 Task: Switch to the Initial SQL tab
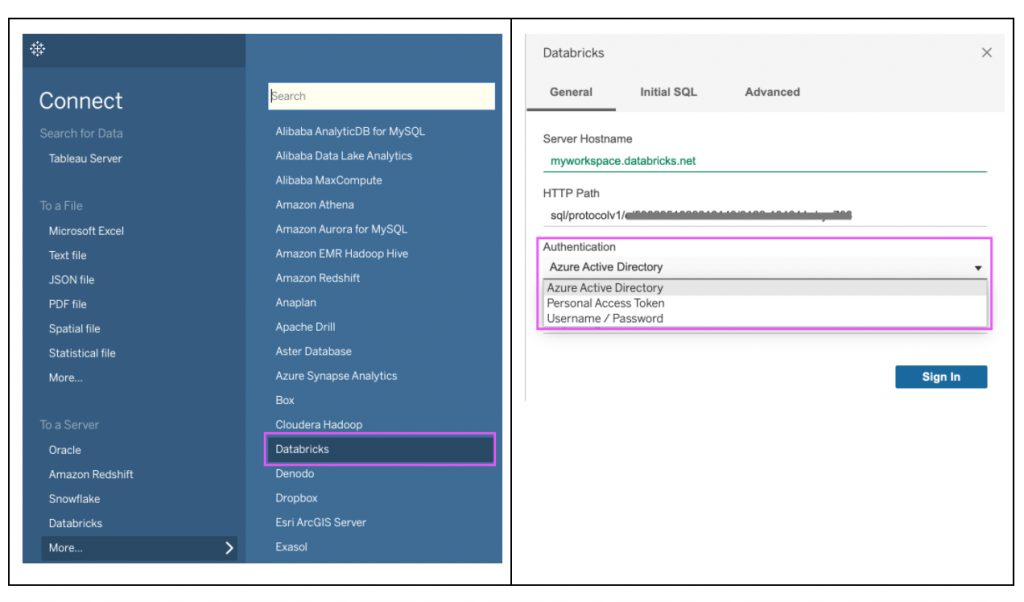[668, 92]
